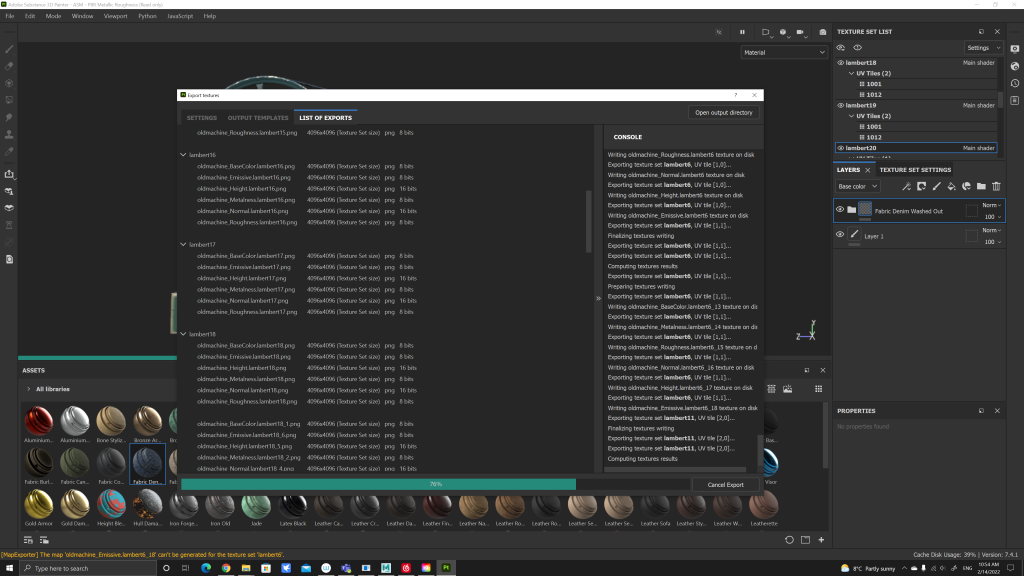The width and height of the screenshot is (1024, 576).
Task: Collapse the lambert17 export group
Action: (x=183, y=244)
